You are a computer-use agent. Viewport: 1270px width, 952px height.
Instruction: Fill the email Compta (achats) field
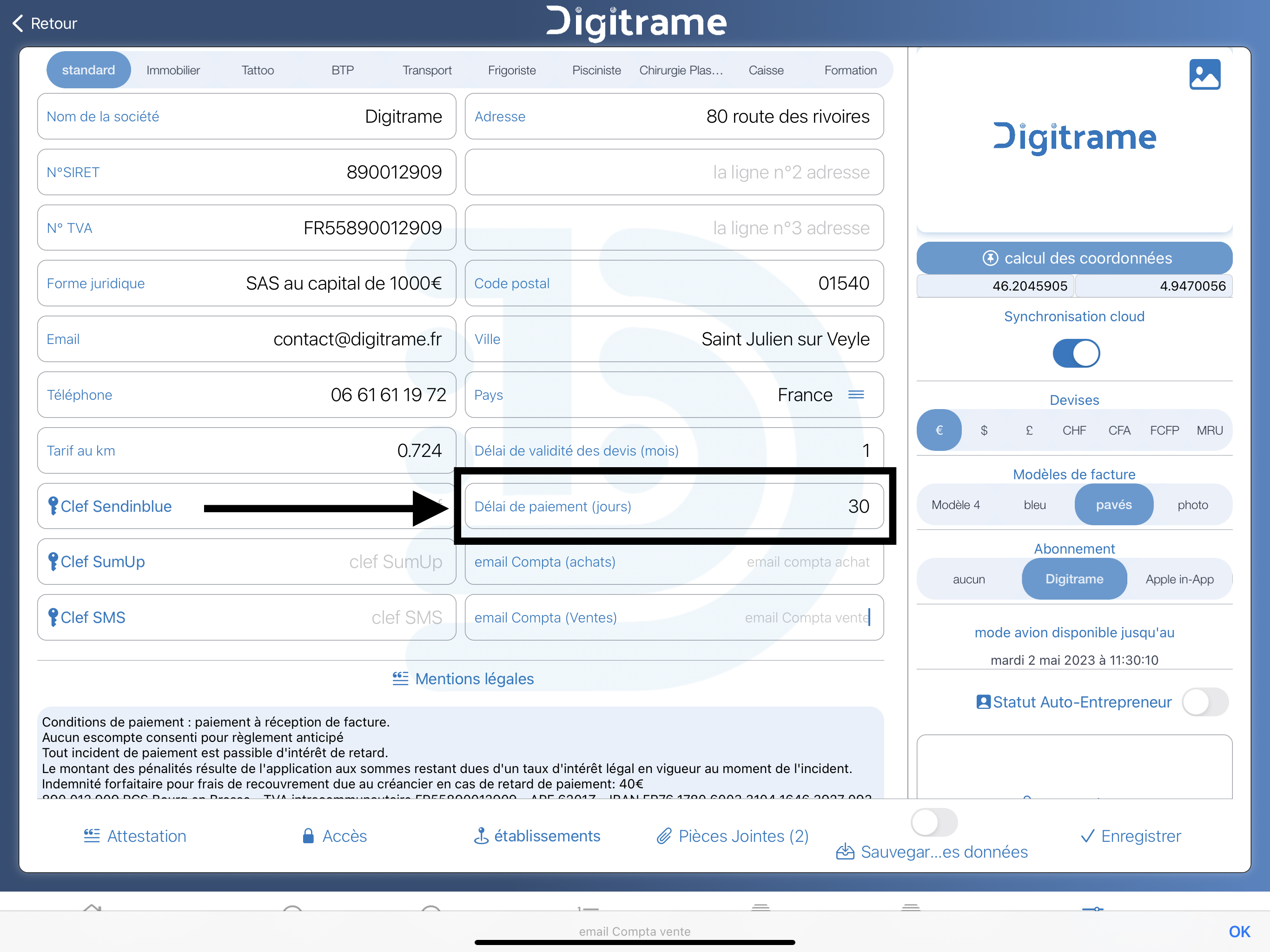674,562
